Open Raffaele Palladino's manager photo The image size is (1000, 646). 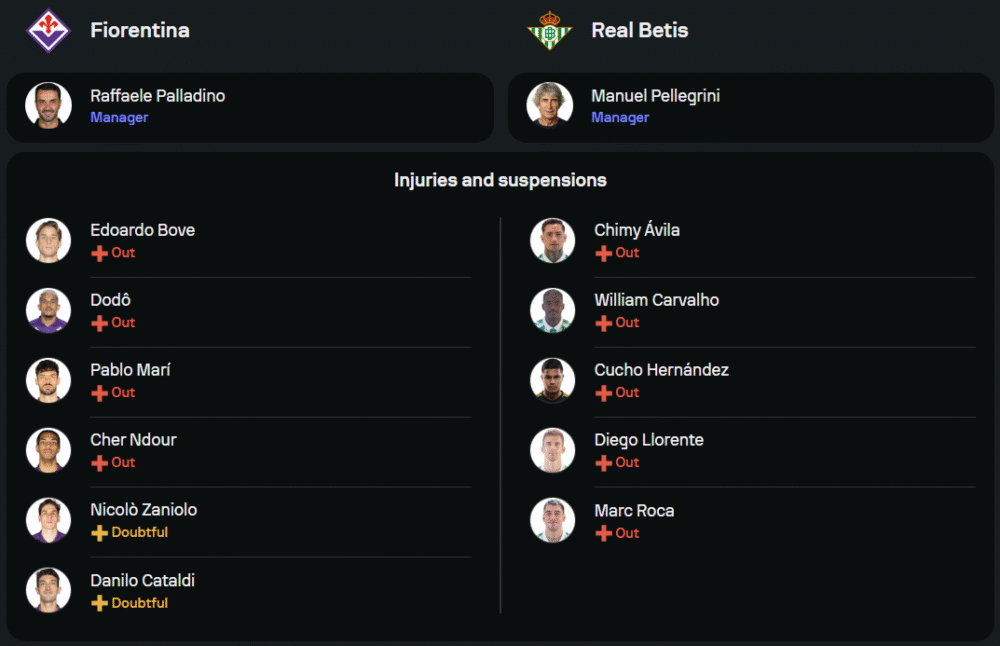pyautogui.click(x=48, y=106)
